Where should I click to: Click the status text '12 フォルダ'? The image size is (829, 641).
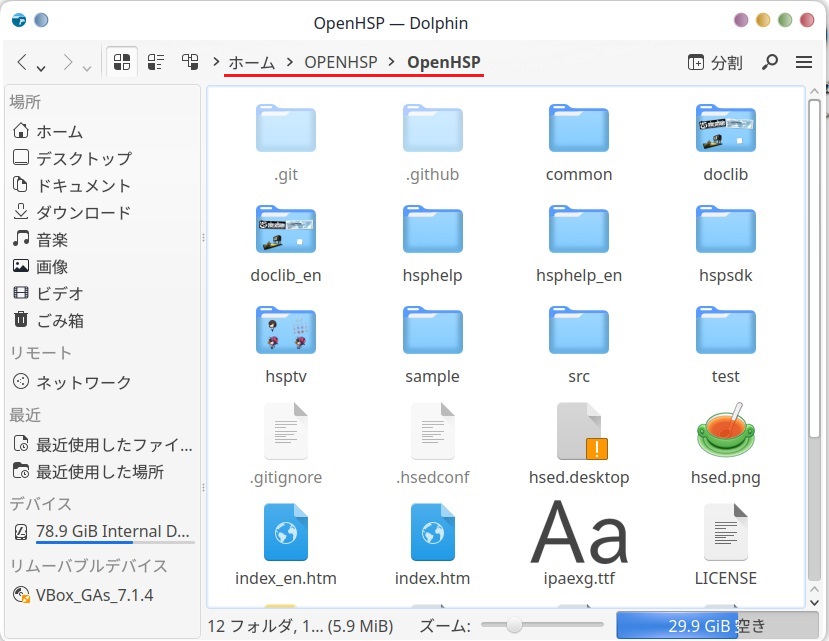pos(252,626)
